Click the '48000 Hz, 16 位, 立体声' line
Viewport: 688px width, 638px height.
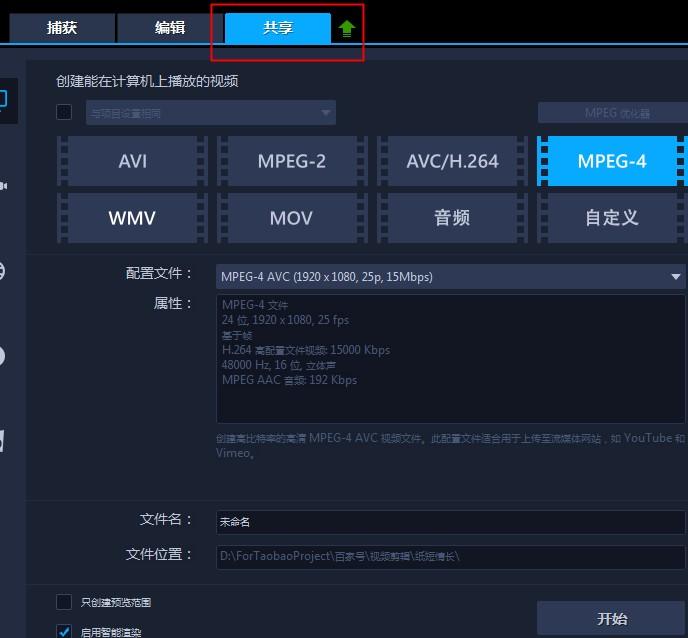tap(279, 365)
